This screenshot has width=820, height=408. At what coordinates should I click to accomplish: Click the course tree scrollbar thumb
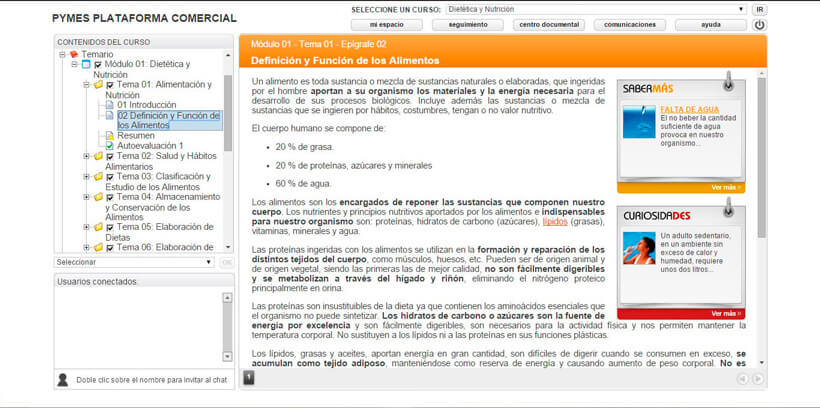[227, 112]
